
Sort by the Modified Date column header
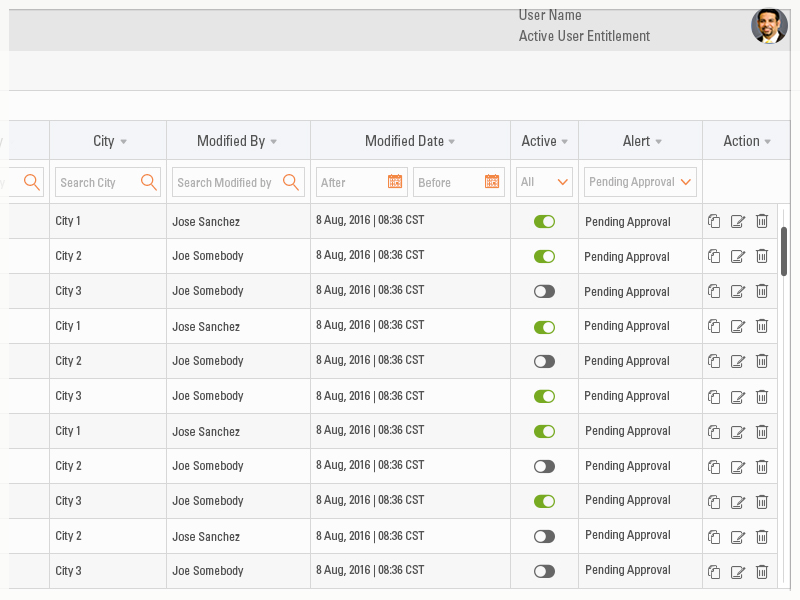[x=410, y=141]
